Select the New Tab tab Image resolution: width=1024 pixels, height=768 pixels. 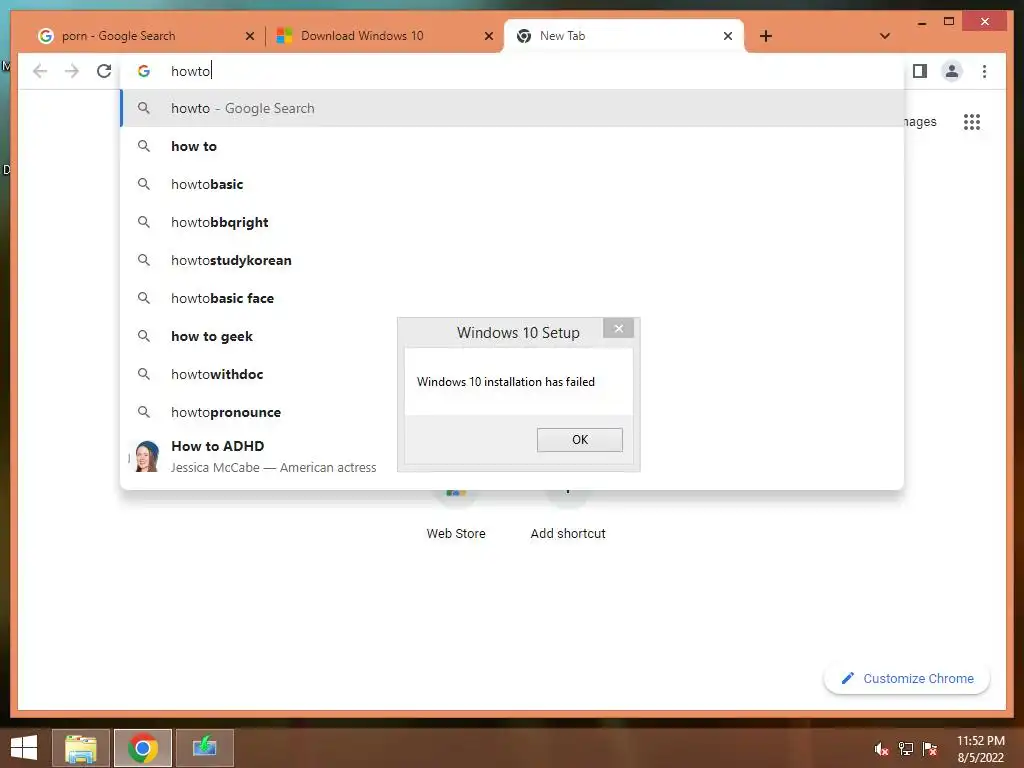pos(624,36)
